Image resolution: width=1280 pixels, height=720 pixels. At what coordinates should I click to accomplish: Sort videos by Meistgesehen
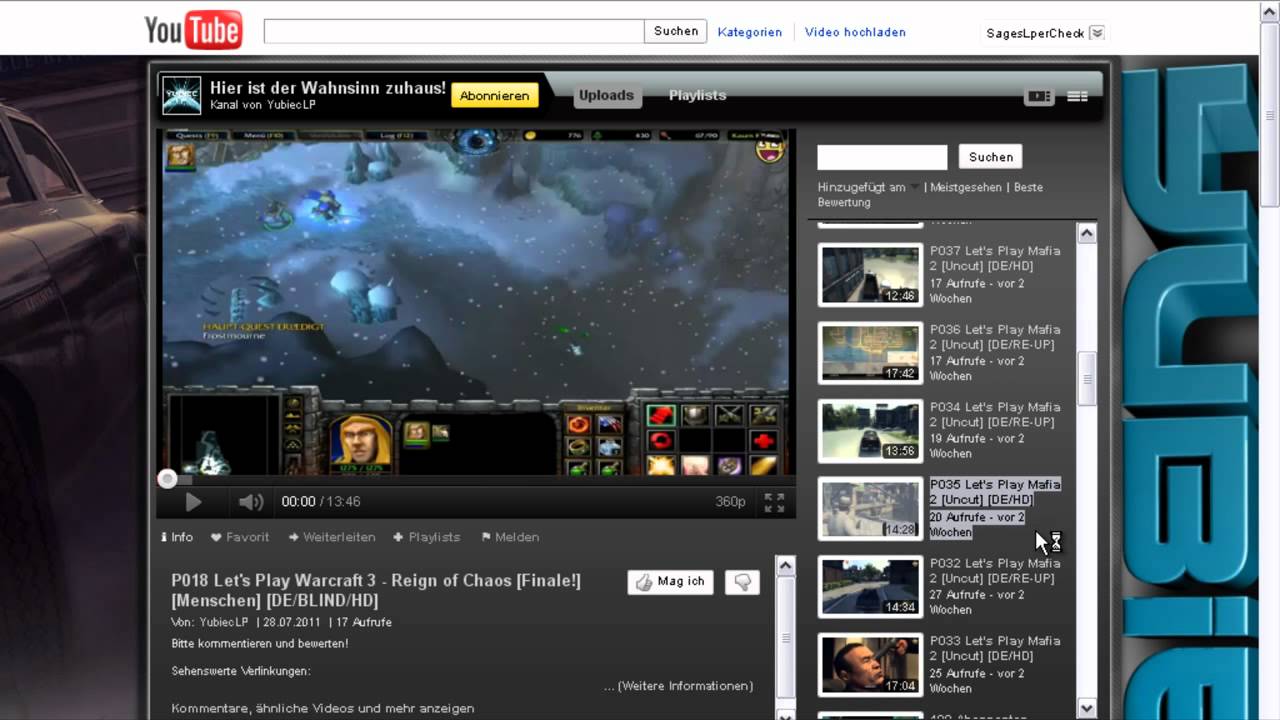click(x=965, y=187)
